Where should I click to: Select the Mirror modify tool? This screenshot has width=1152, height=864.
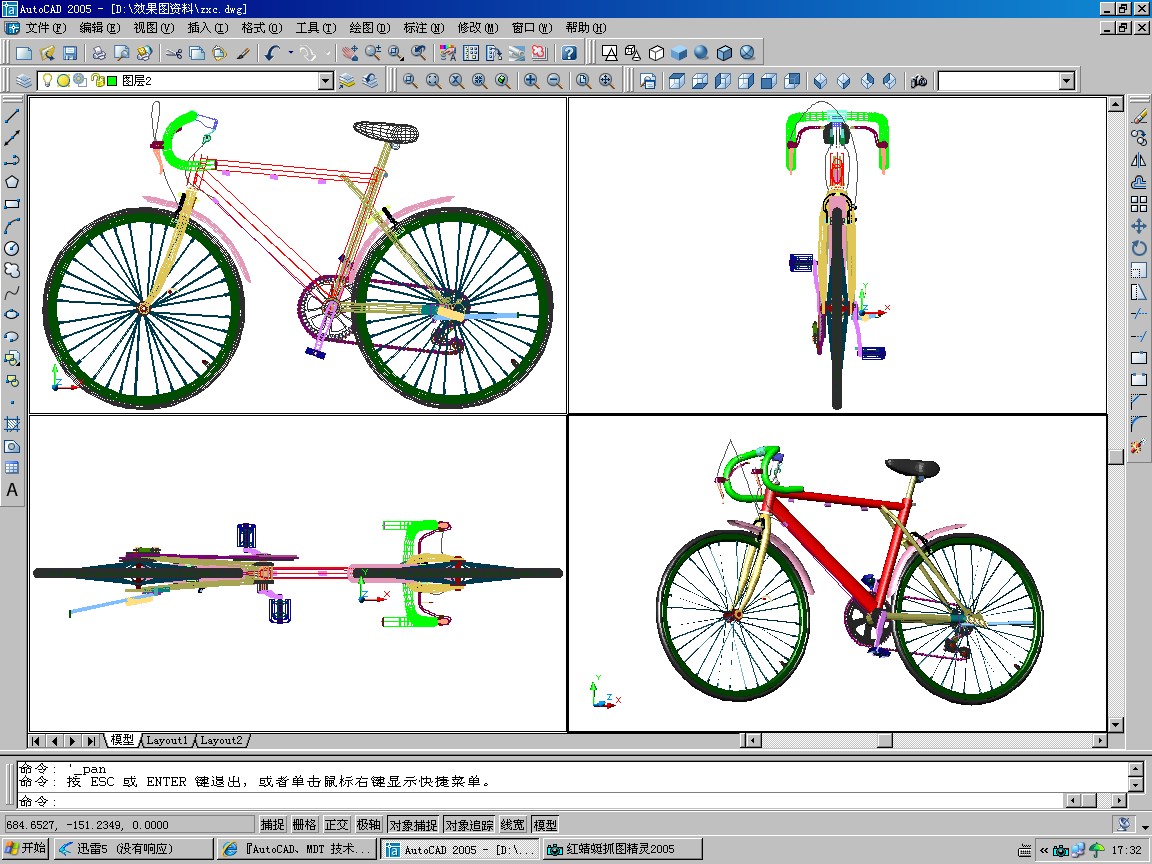point(1139,160)
